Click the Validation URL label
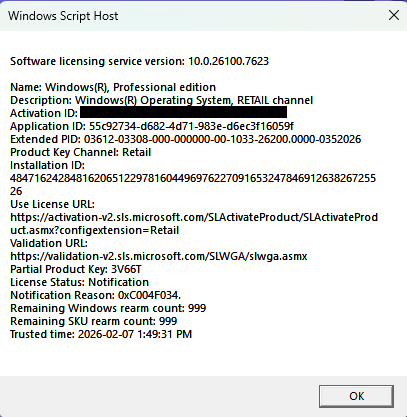This screenshot has height=417, width=407. (x=49, y=243)
